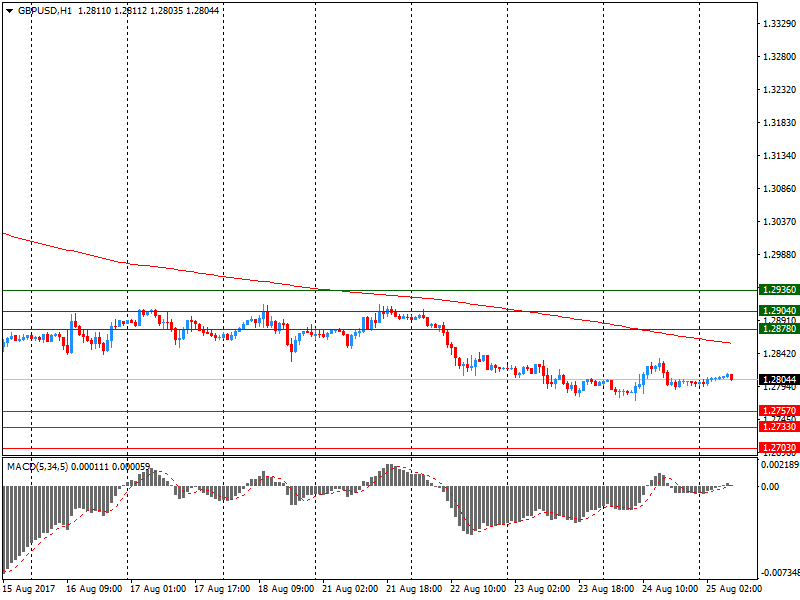Select the GBPUSD,H1 chart title text

[x=45, y=11]
